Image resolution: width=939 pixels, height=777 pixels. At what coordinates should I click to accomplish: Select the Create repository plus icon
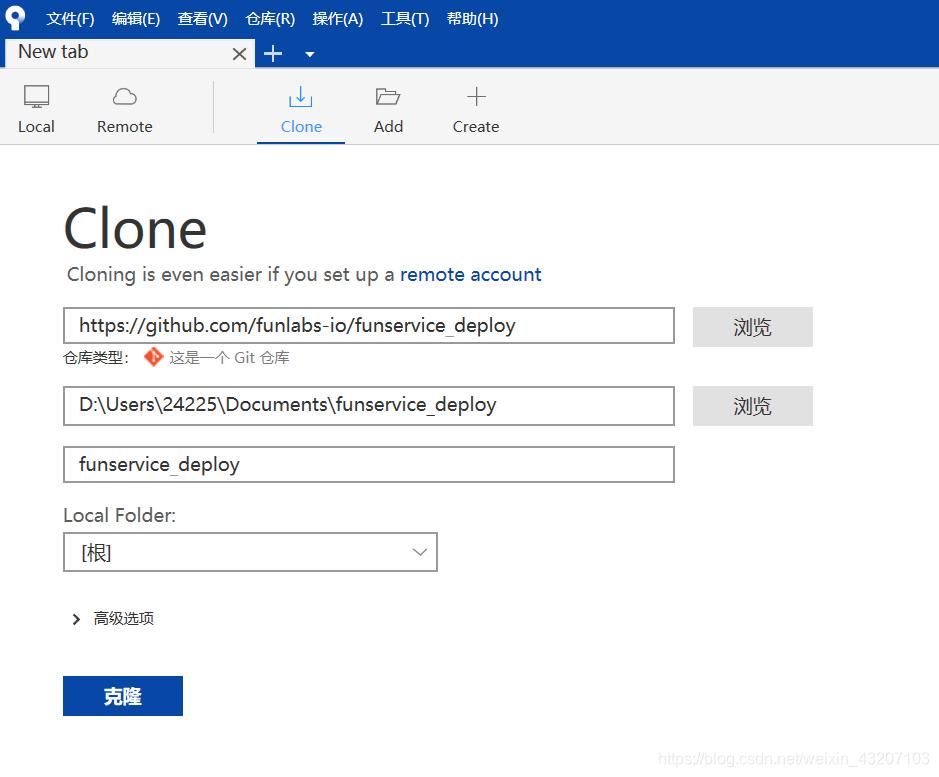[x=476, y=96]
